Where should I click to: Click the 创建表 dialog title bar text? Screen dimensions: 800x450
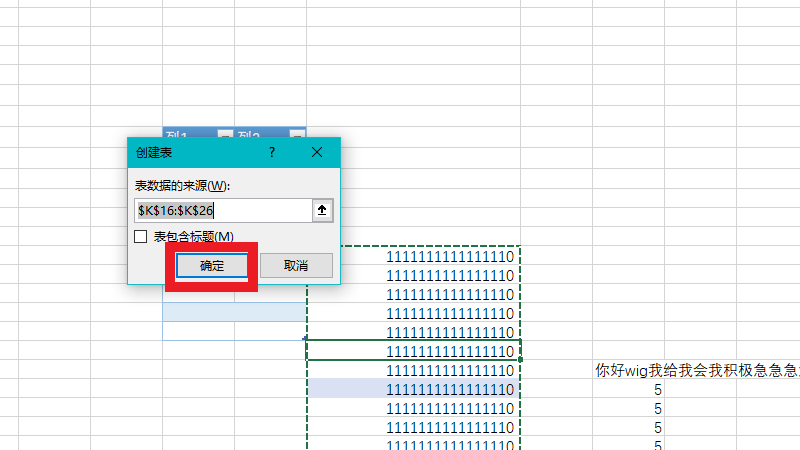(153, 153)
